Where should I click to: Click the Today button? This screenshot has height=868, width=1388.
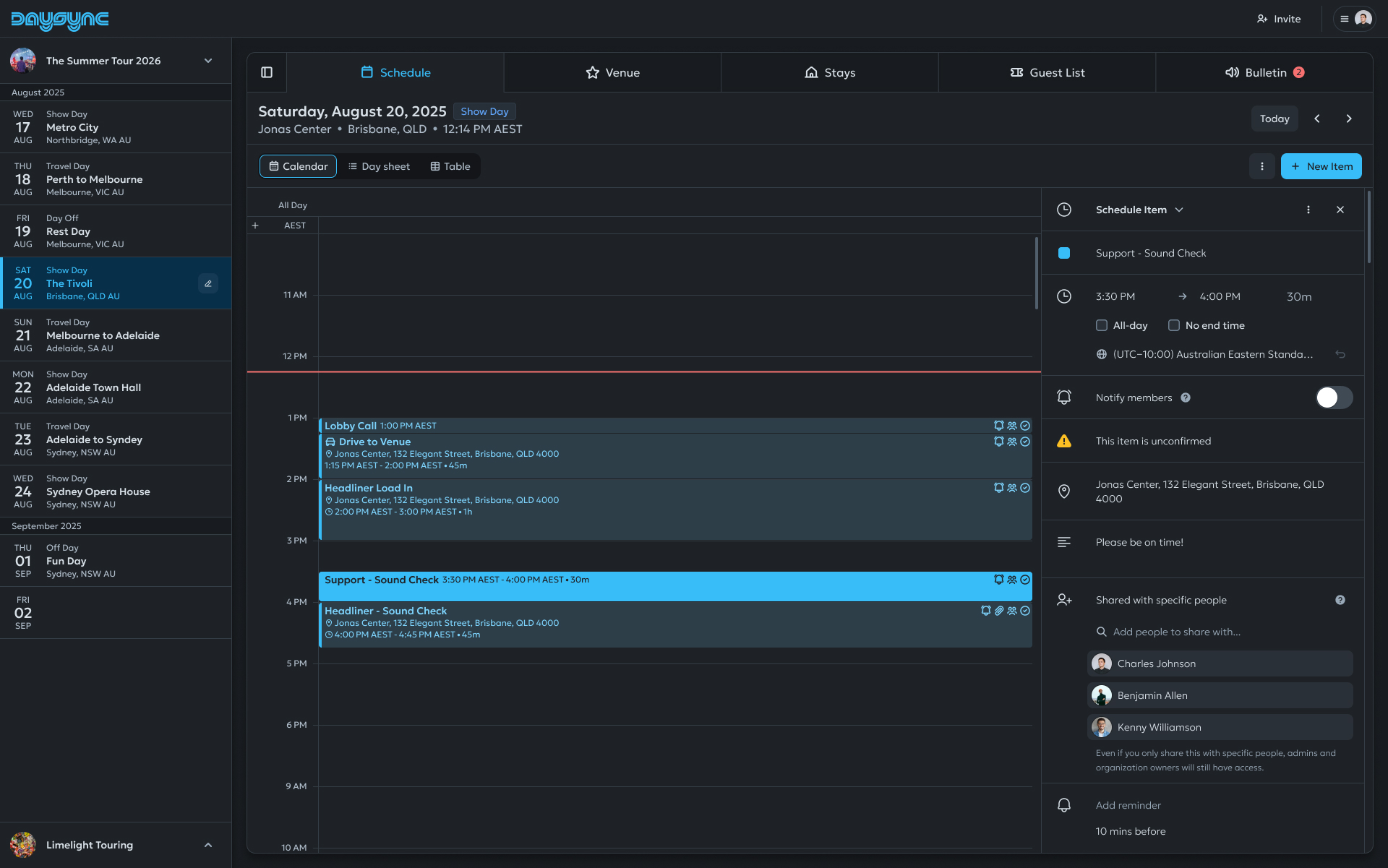point(1275,118)
